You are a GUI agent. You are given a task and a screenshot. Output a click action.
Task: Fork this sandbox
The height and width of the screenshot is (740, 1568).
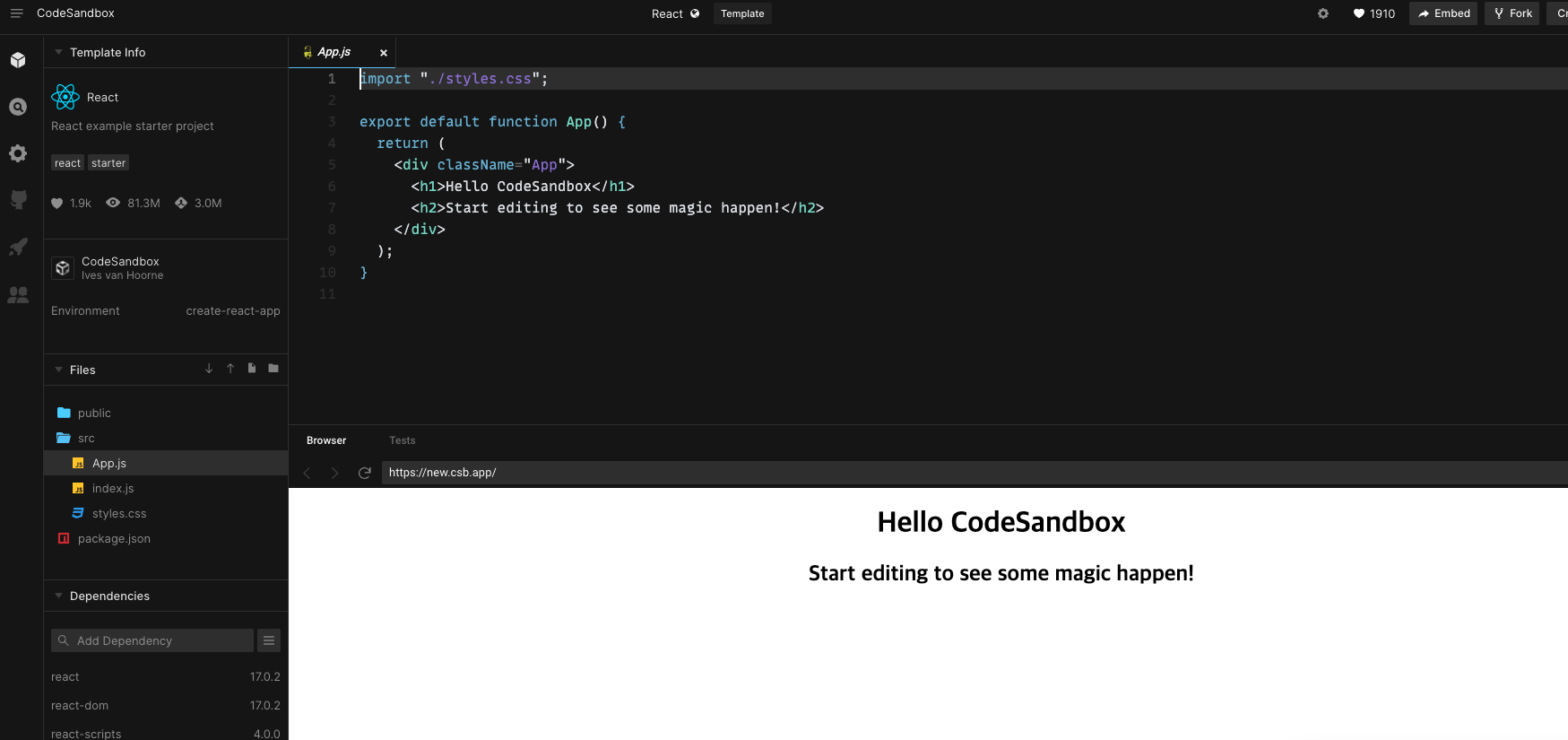click(x=1512, y=13)
